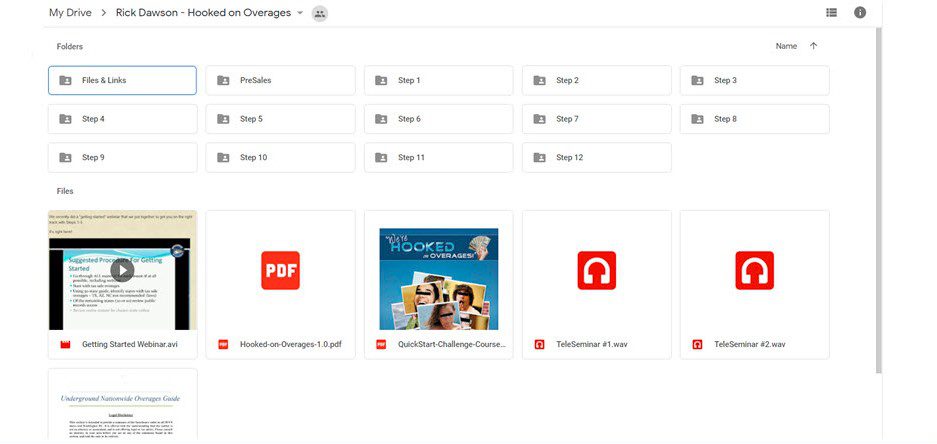Click the headphone icon of TeleSeminar #1
The image size is (937, 444).
coord(596,270)
